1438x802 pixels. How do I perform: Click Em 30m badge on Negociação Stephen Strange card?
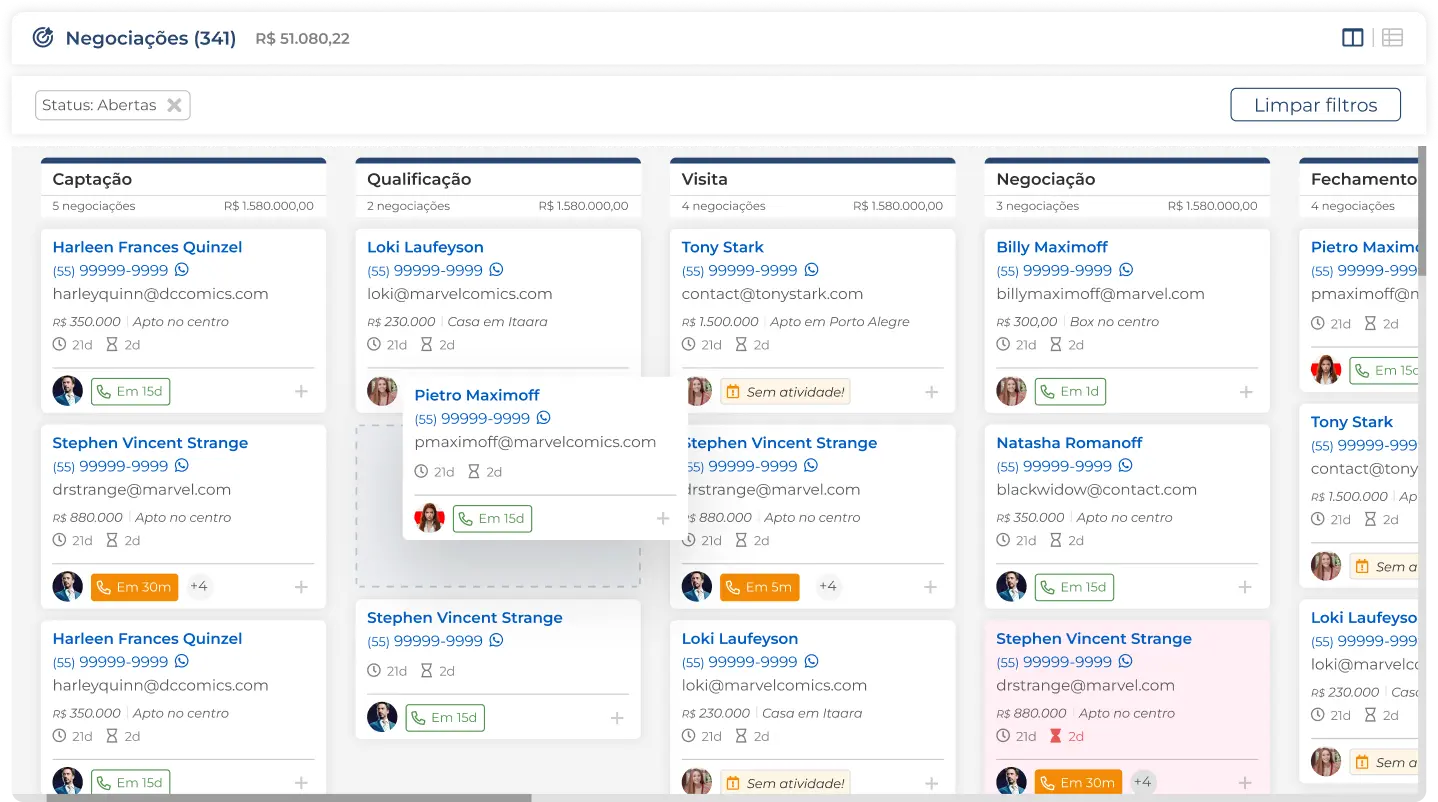(x=1078, y=783)
